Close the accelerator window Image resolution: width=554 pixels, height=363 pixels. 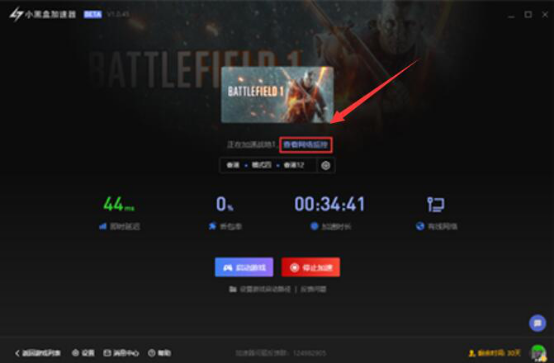(545, 14)
